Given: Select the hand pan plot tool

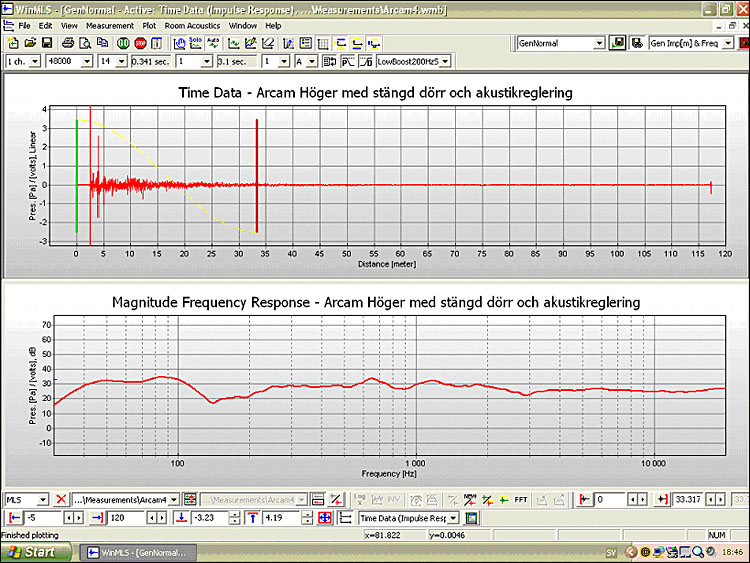Looking at the screenshot, I should point(179,44).
